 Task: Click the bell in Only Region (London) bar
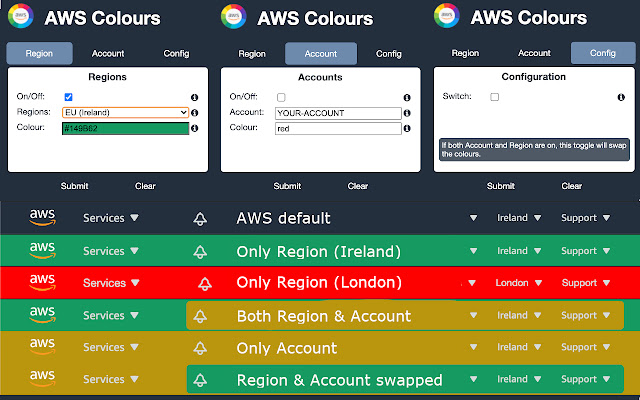click(204, 283)
